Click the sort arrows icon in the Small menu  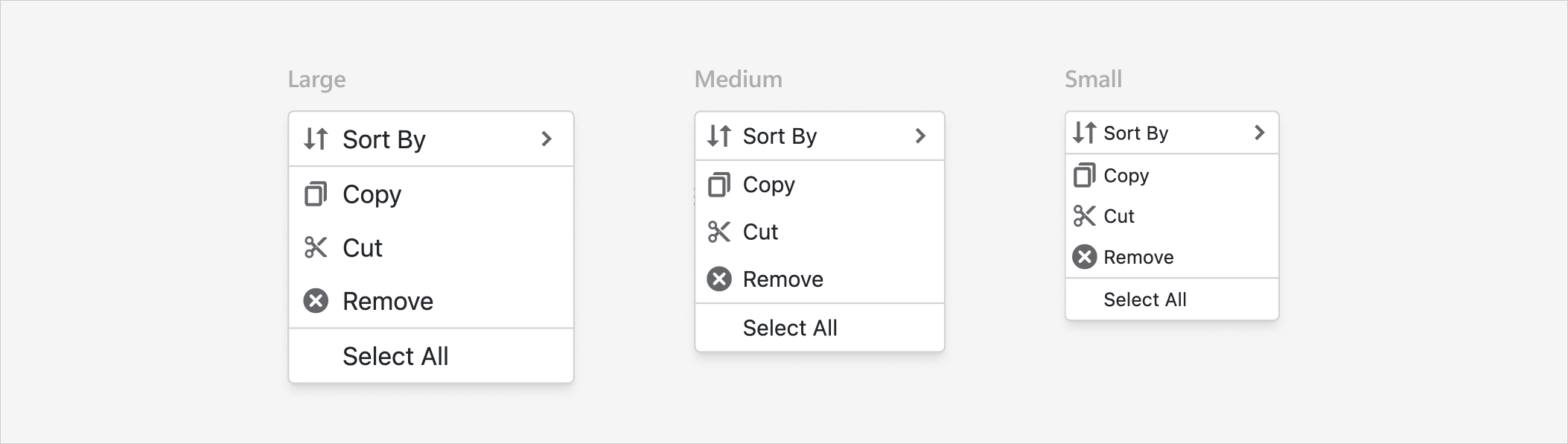pyautogui.click(x=1084, y=133)
